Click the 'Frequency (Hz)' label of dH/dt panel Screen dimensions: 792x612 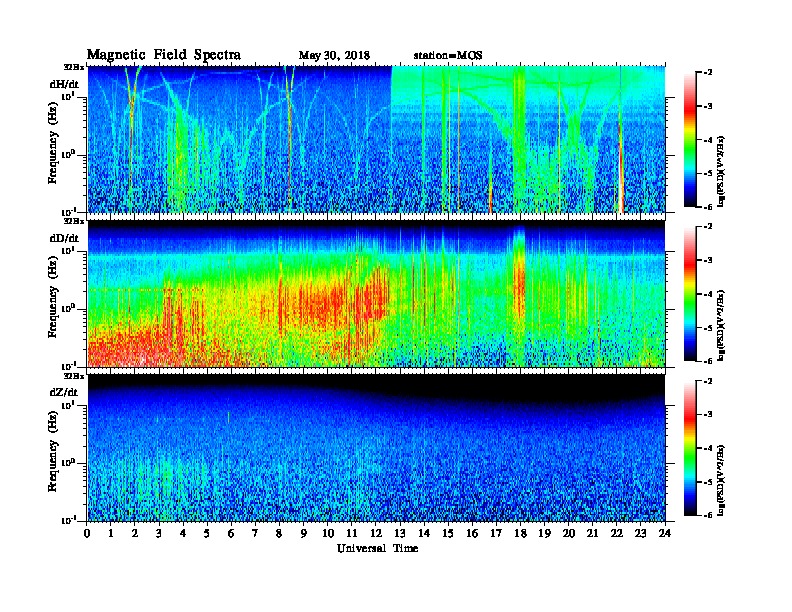coord(53,143)
